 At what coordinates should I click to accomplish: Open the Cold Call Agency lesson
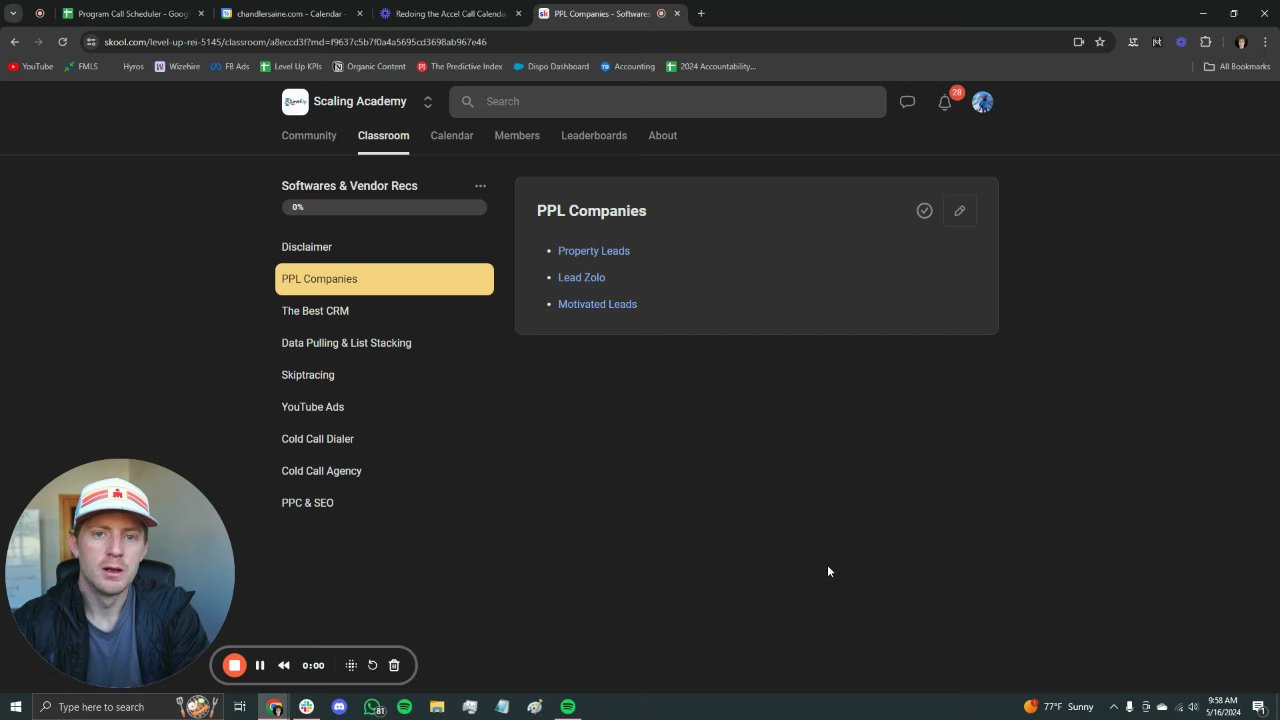(x=384, y=471)
